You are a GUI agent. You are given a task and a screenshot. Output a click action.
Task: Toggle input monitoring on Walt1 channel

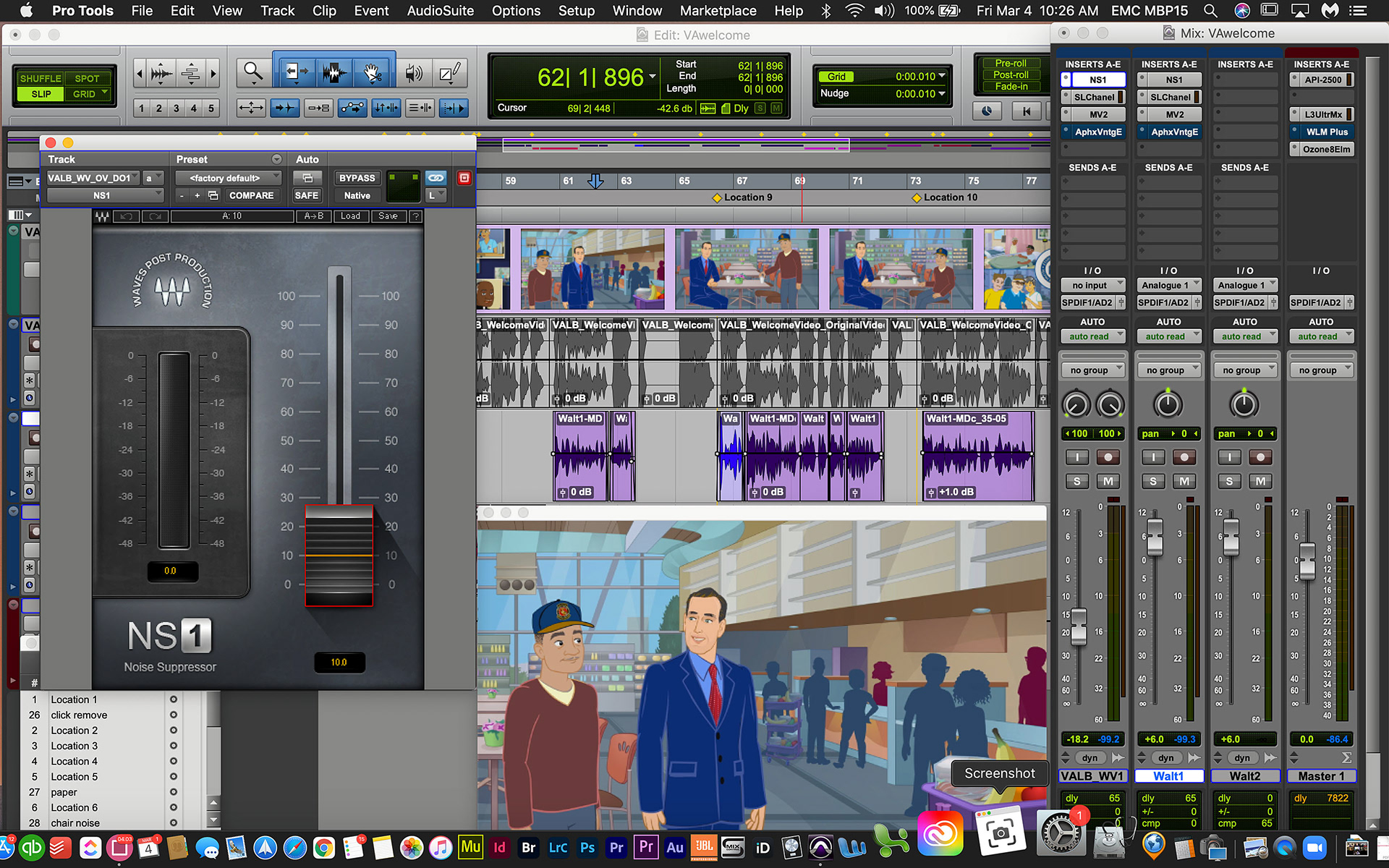[1153, 457]
